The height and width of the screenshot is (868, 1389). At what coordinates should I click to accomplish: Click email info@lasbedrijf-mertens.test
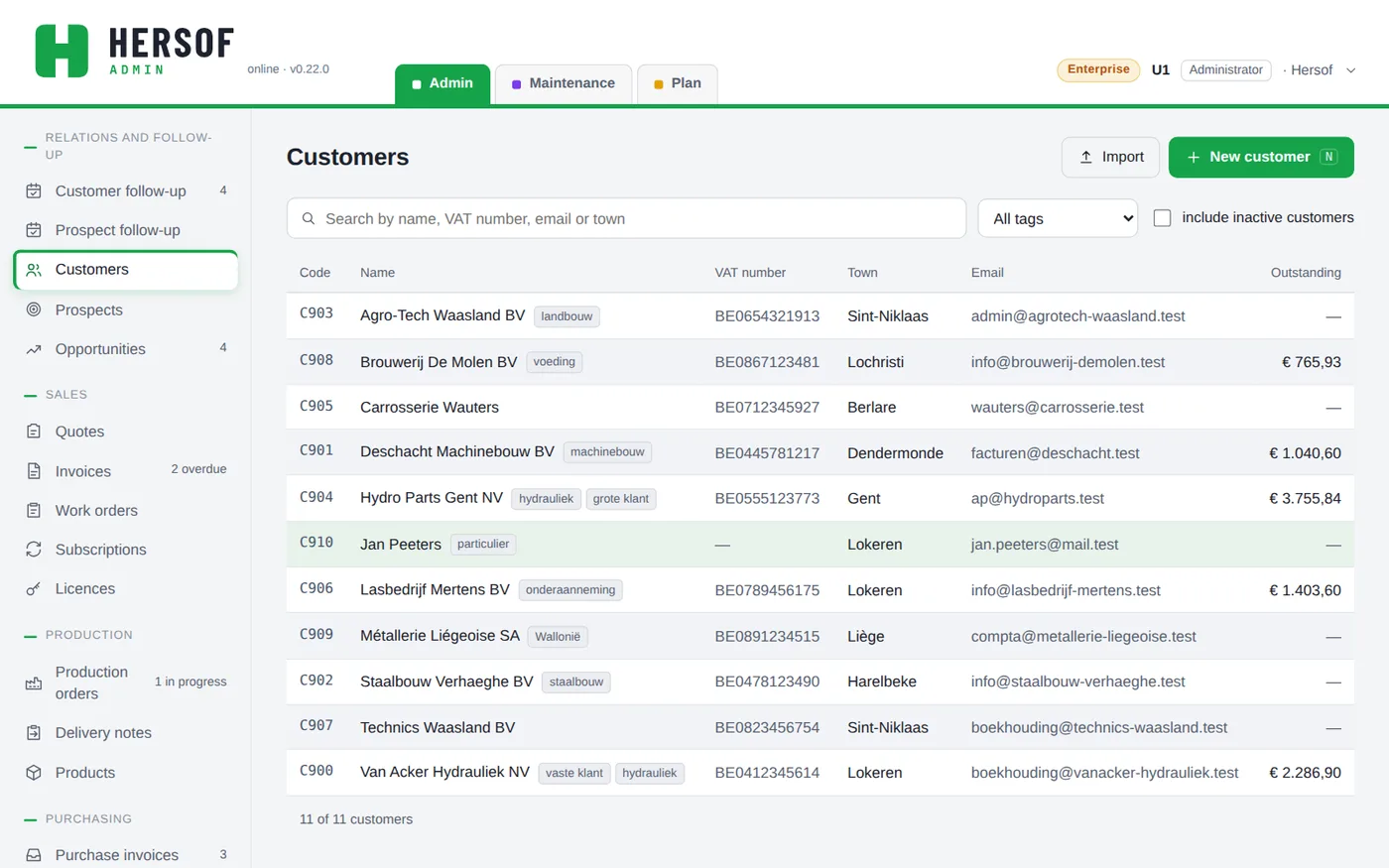pos(1066,590)
